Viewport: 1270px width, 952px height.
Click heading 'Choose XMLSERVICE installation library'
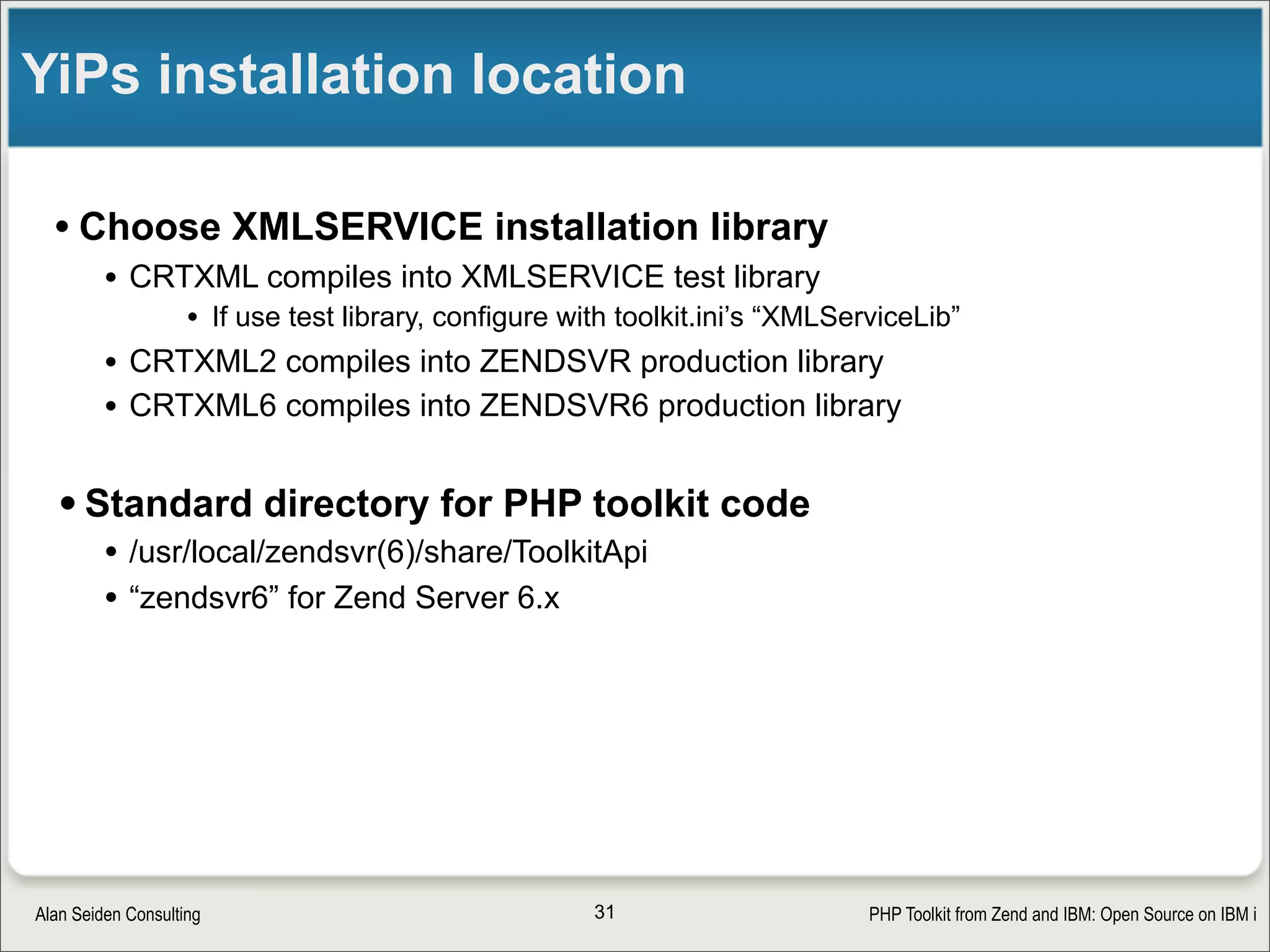coord(453,227)
